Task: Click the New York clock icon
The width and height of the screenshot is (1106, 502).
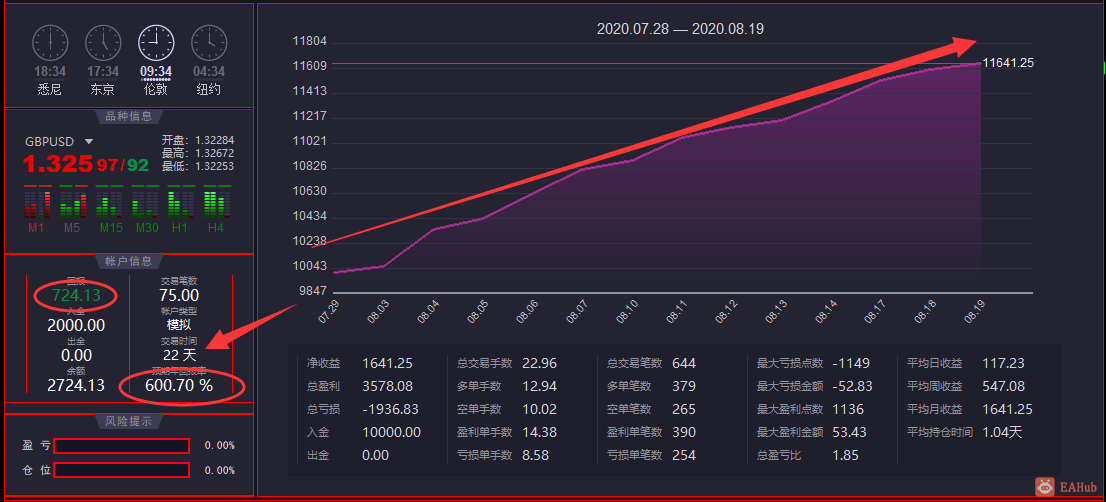Action: point(209,43)
